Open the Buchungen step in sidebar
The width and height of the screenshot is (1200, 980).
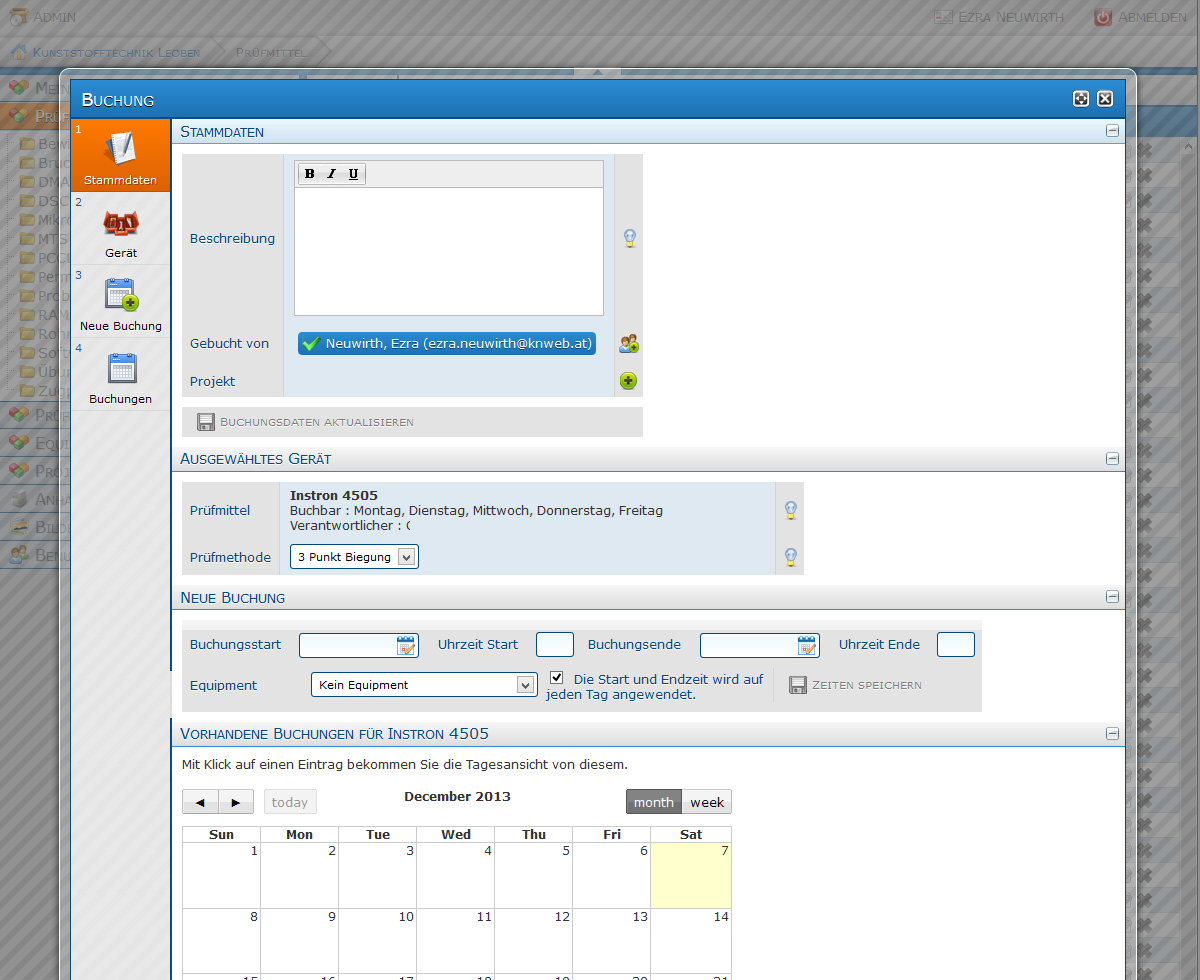click(x=121, y=376)
